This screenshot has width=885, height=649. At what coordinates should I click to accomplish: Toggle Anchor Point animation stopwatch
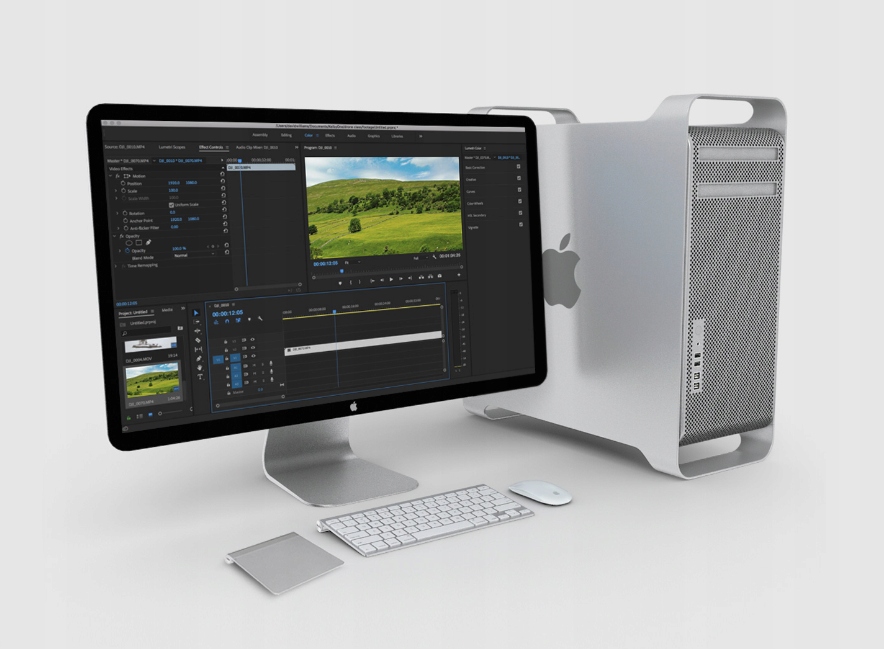point(125,221)
